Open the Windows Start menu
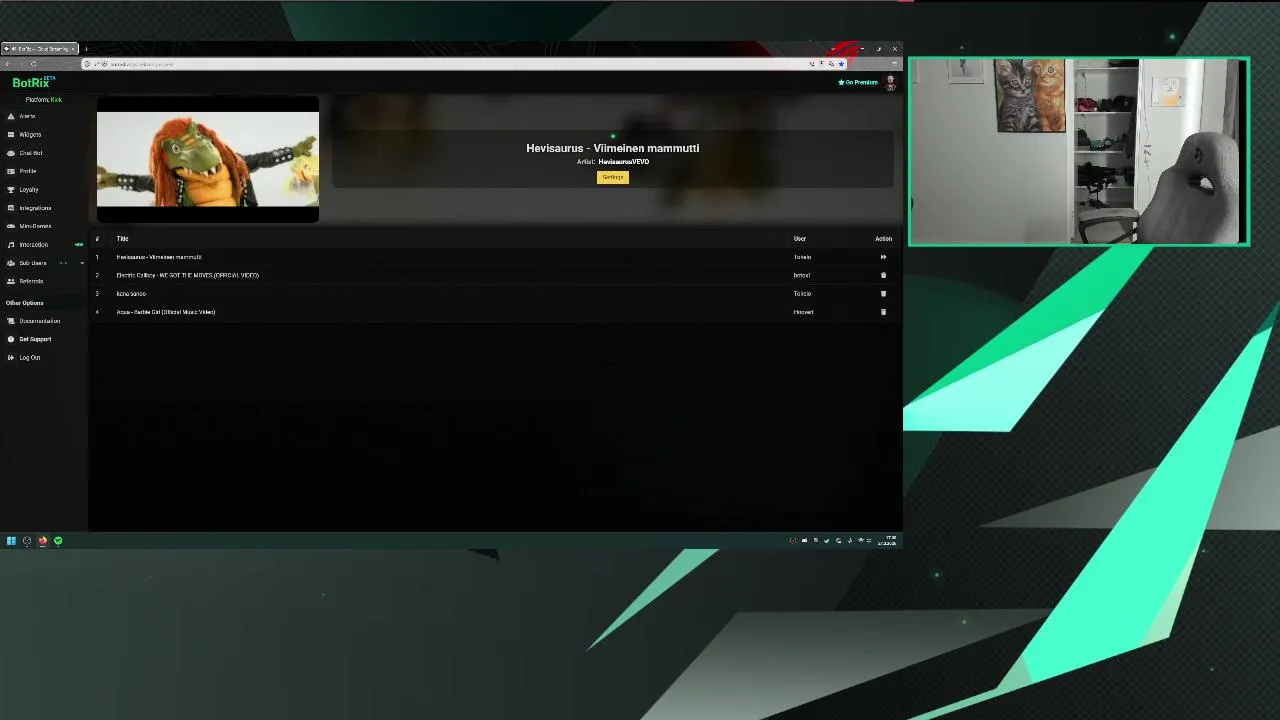1280x720 pixels. 11,541
